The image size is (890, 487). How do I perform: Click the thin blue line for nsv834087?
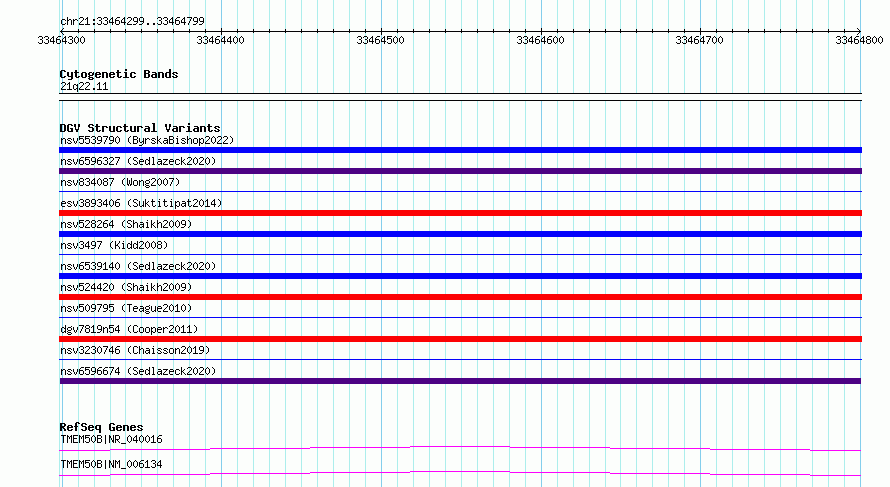click(460, 192)
